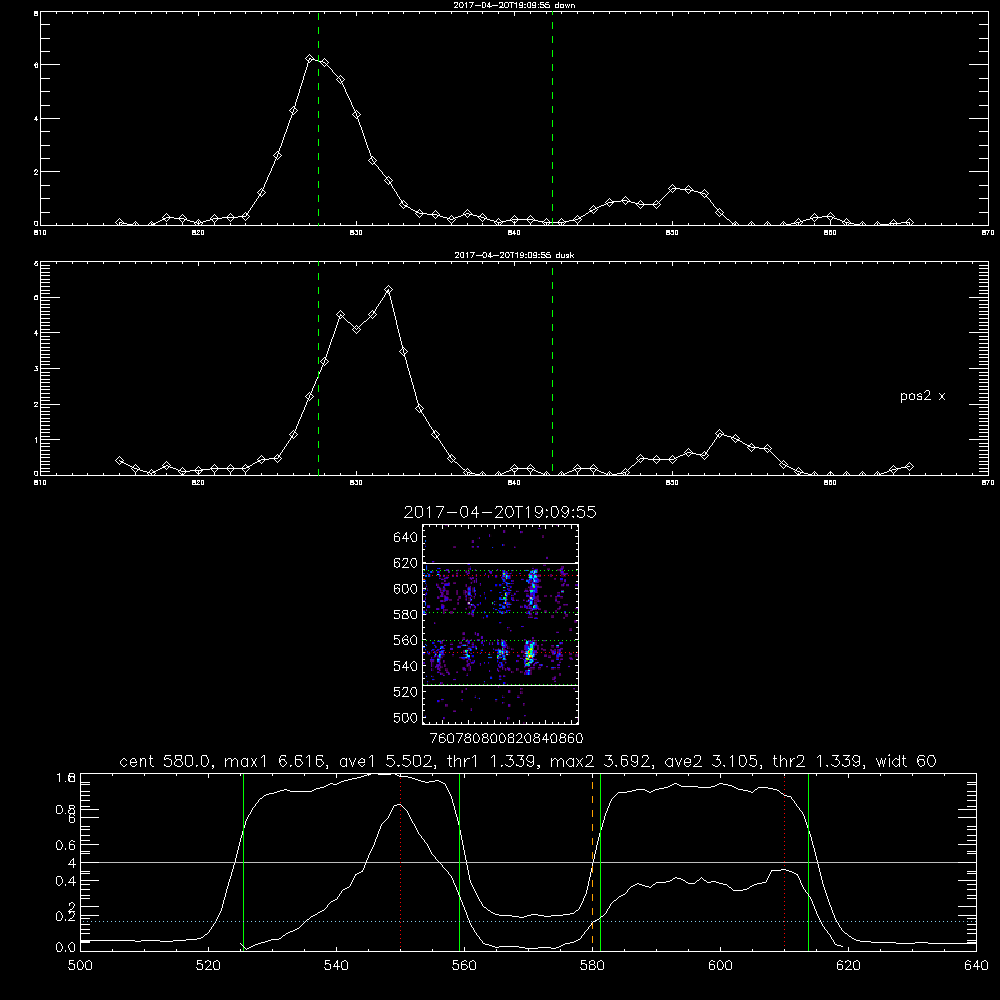Click the first green dashed line in dawn plot
The height and width of the screenshot is (1000, 1000).
tap(318, 118)
